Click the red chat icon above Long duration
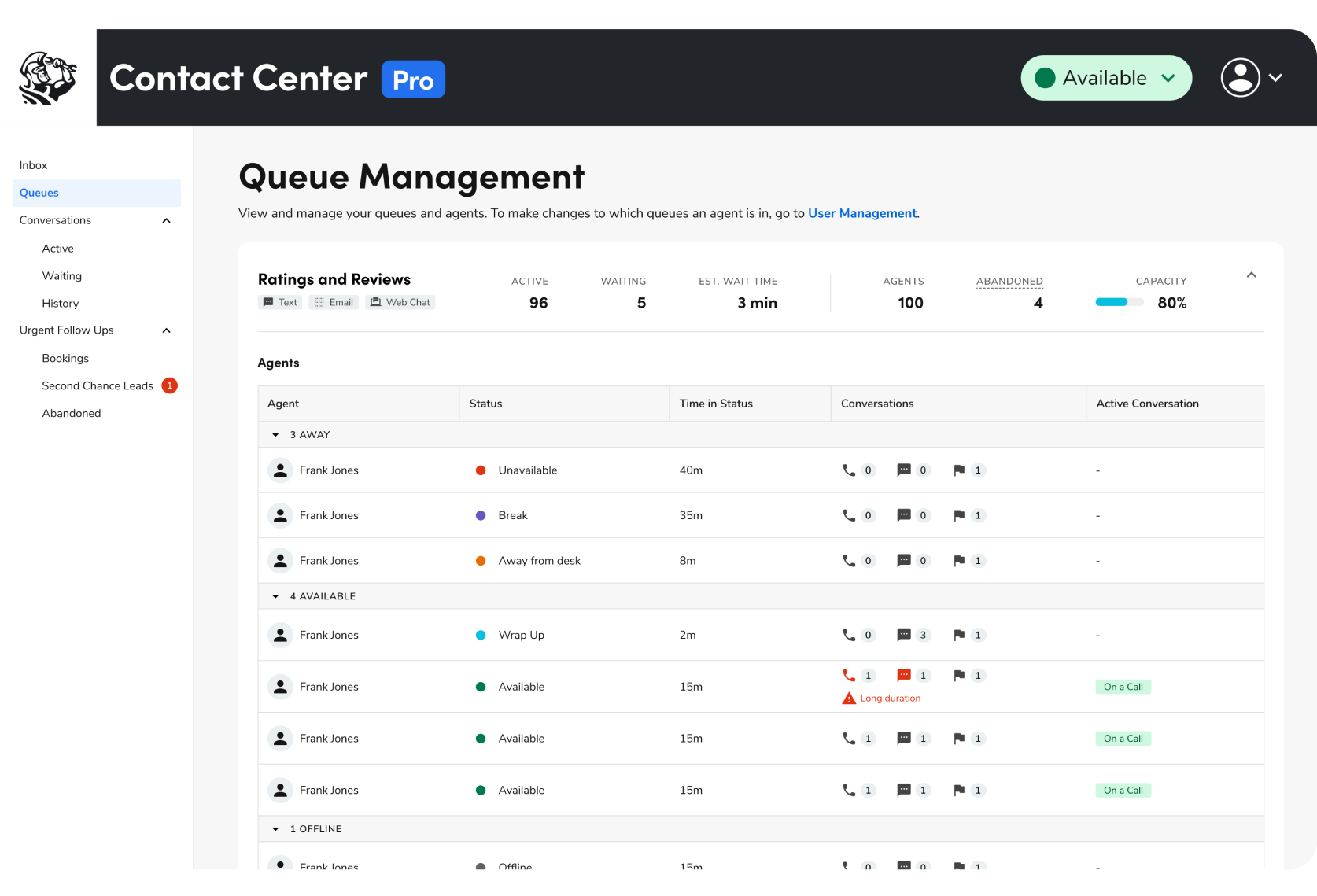This screenshot has width=1317, height=896. pyautogui.click(x=904, y=675)
